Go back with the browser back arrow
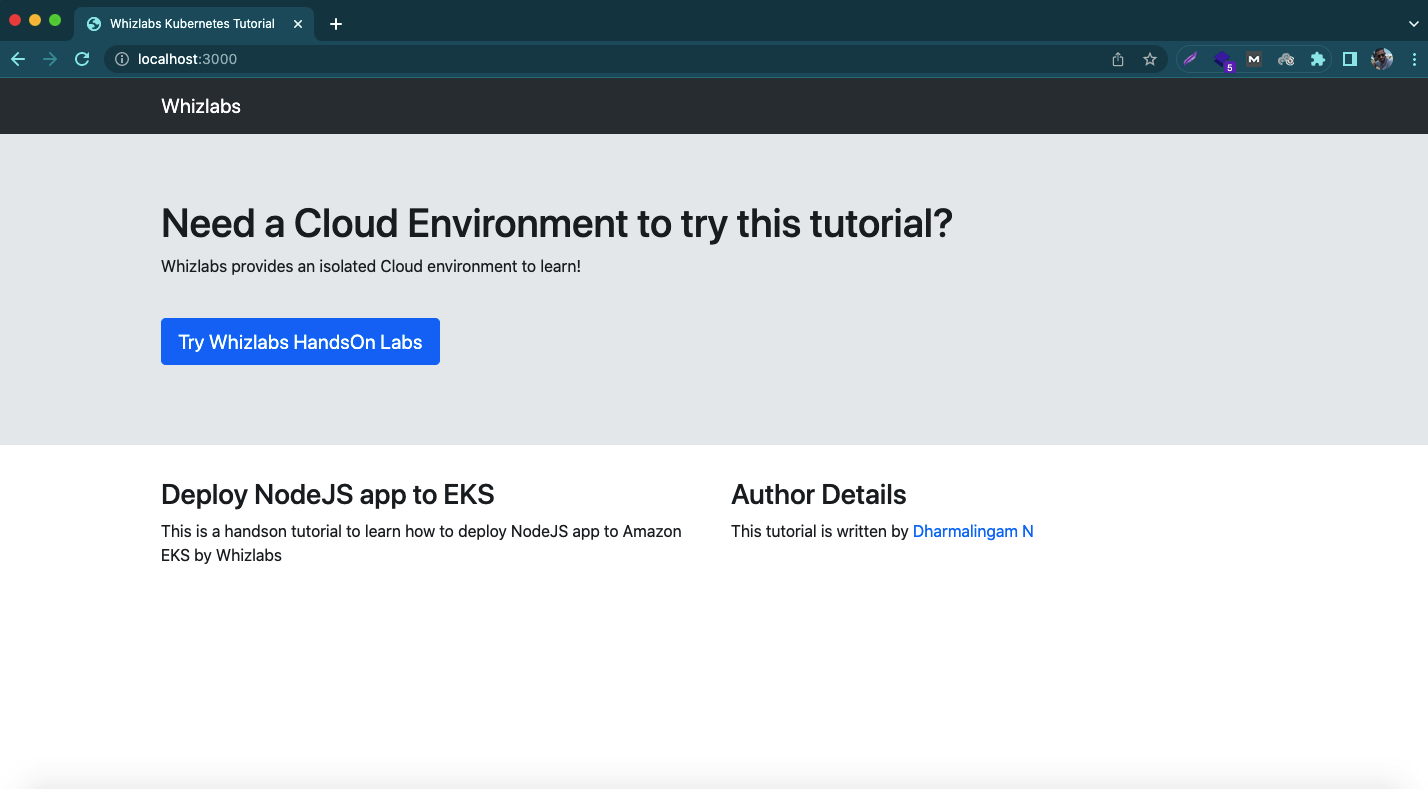The width and height of the screenshot is (1428, 789). [x=18, y=59]
